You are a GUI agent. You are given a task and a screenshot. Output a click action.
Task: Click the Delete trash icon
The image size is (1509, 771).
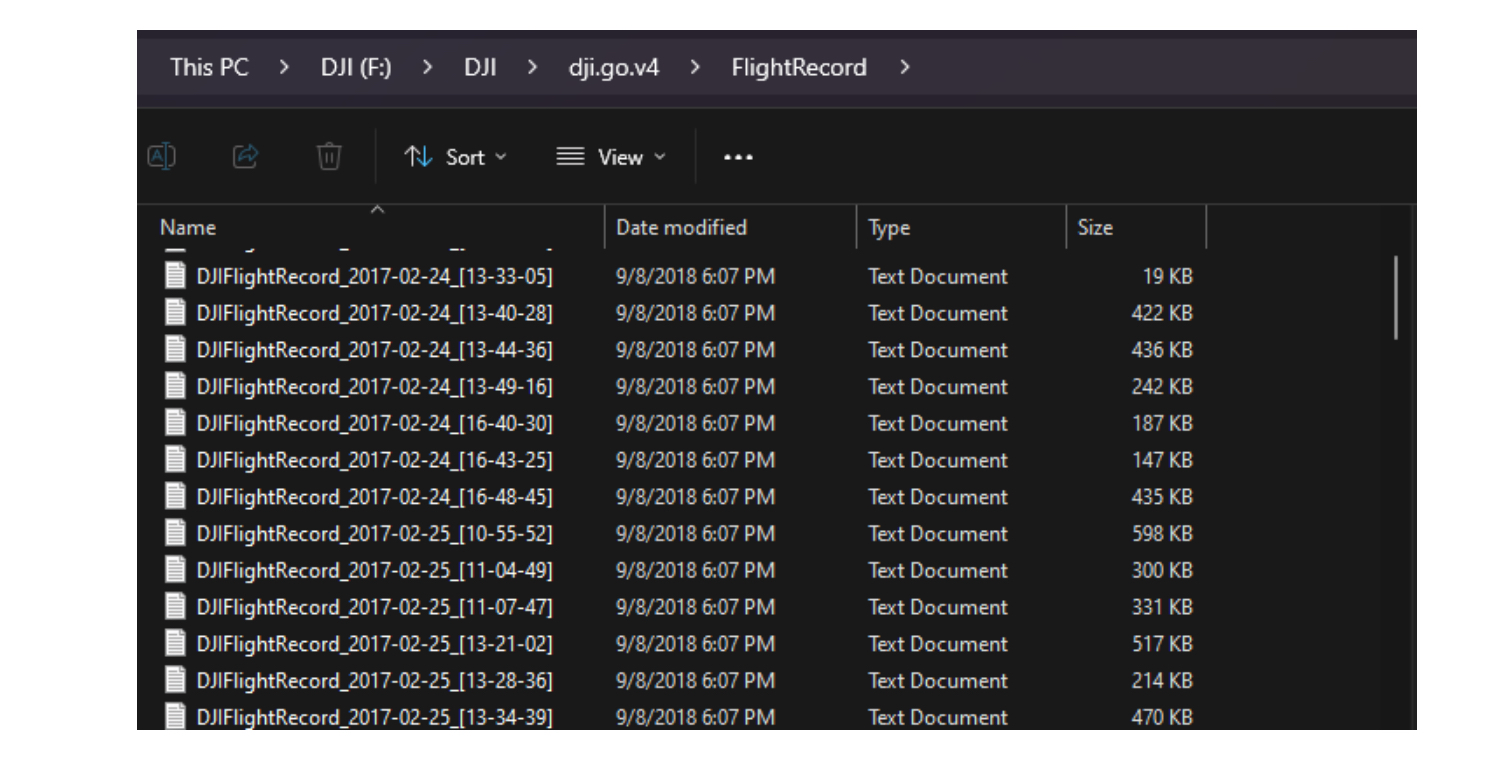pos(330,155)
